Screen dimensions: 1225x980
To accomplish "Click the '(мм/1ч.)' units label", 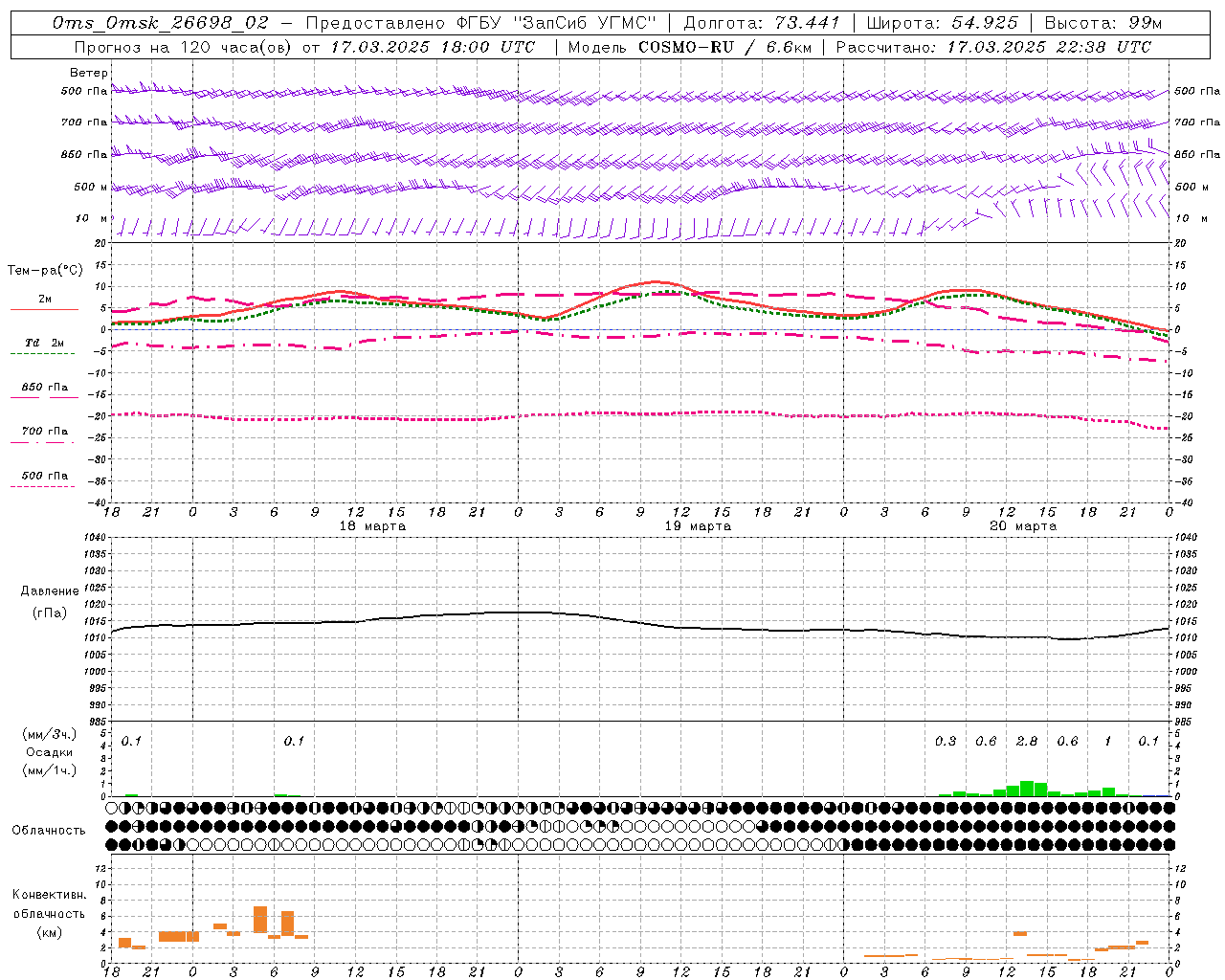I will tap(49, 770).
